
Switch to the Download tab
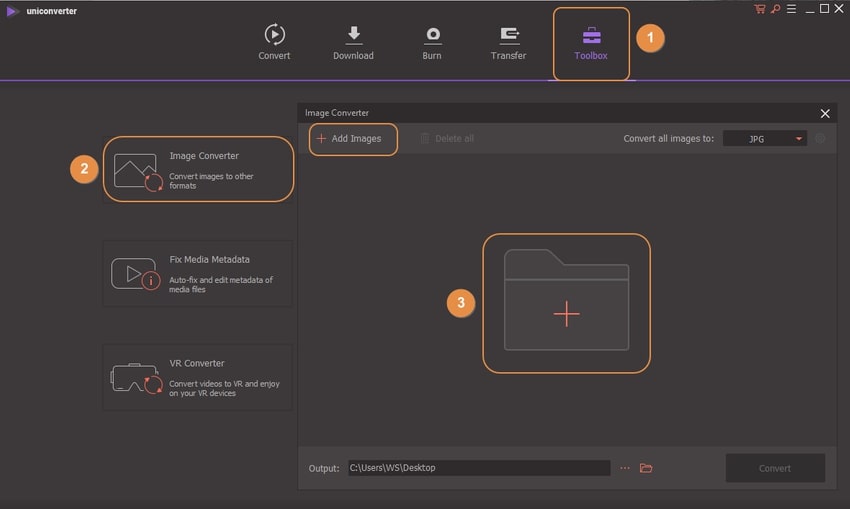(353, 42)
